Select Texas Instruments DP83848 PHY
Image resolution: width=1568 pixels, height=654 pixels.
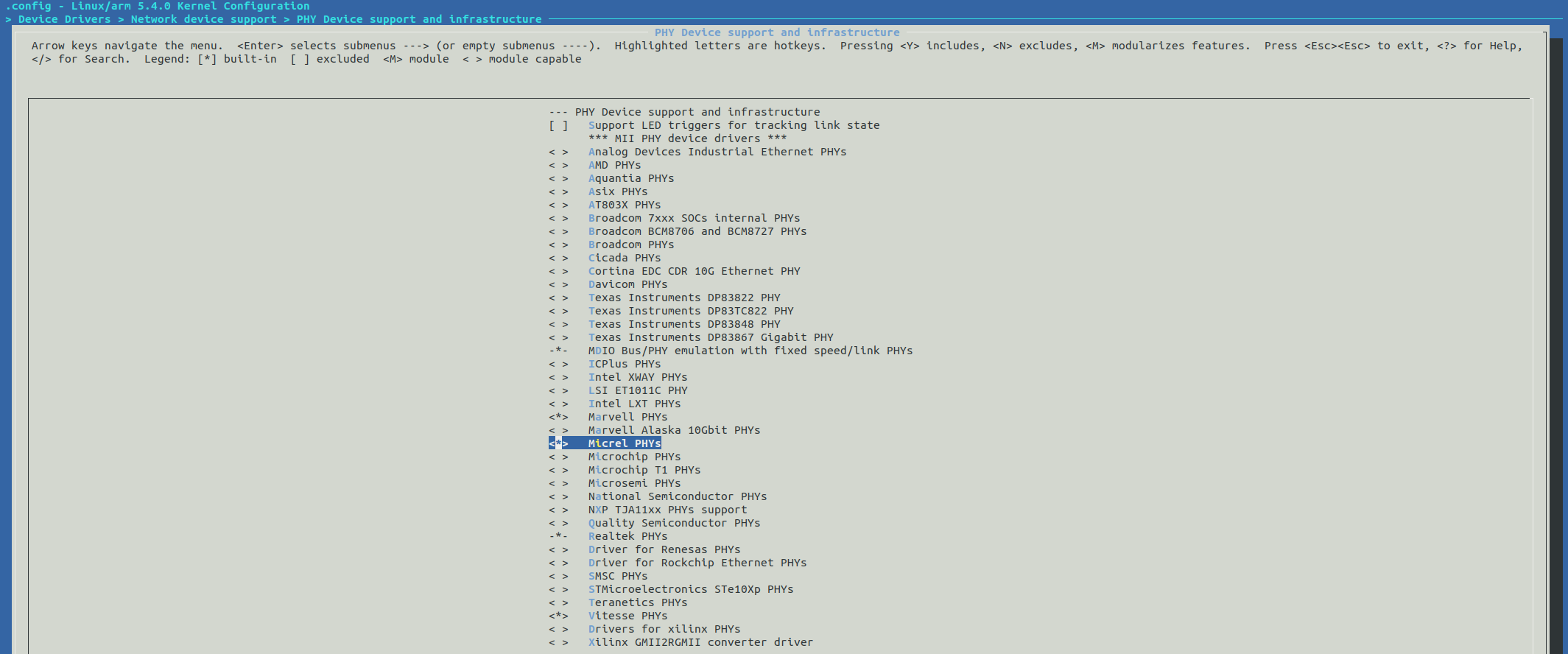pyautogui.click(x=664, y=324)
